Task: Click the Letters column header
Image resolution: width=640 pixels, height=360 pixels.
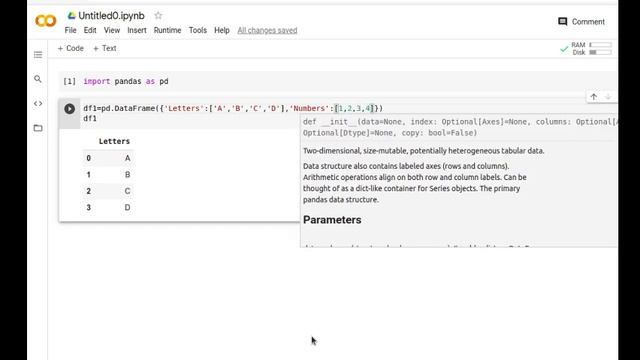Action: (x=114, y=141)
